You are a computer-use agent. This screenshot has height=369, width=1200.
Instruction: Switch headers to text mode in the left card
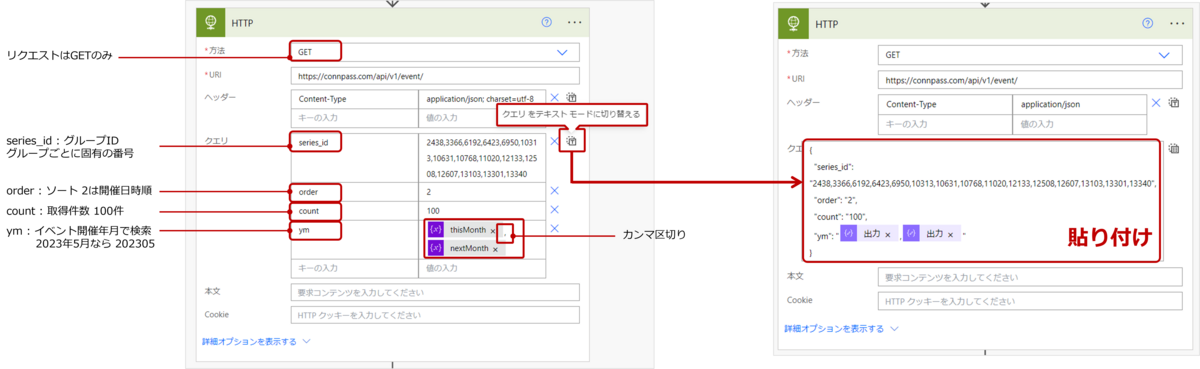pyautogui.click(x=571, y=98)
